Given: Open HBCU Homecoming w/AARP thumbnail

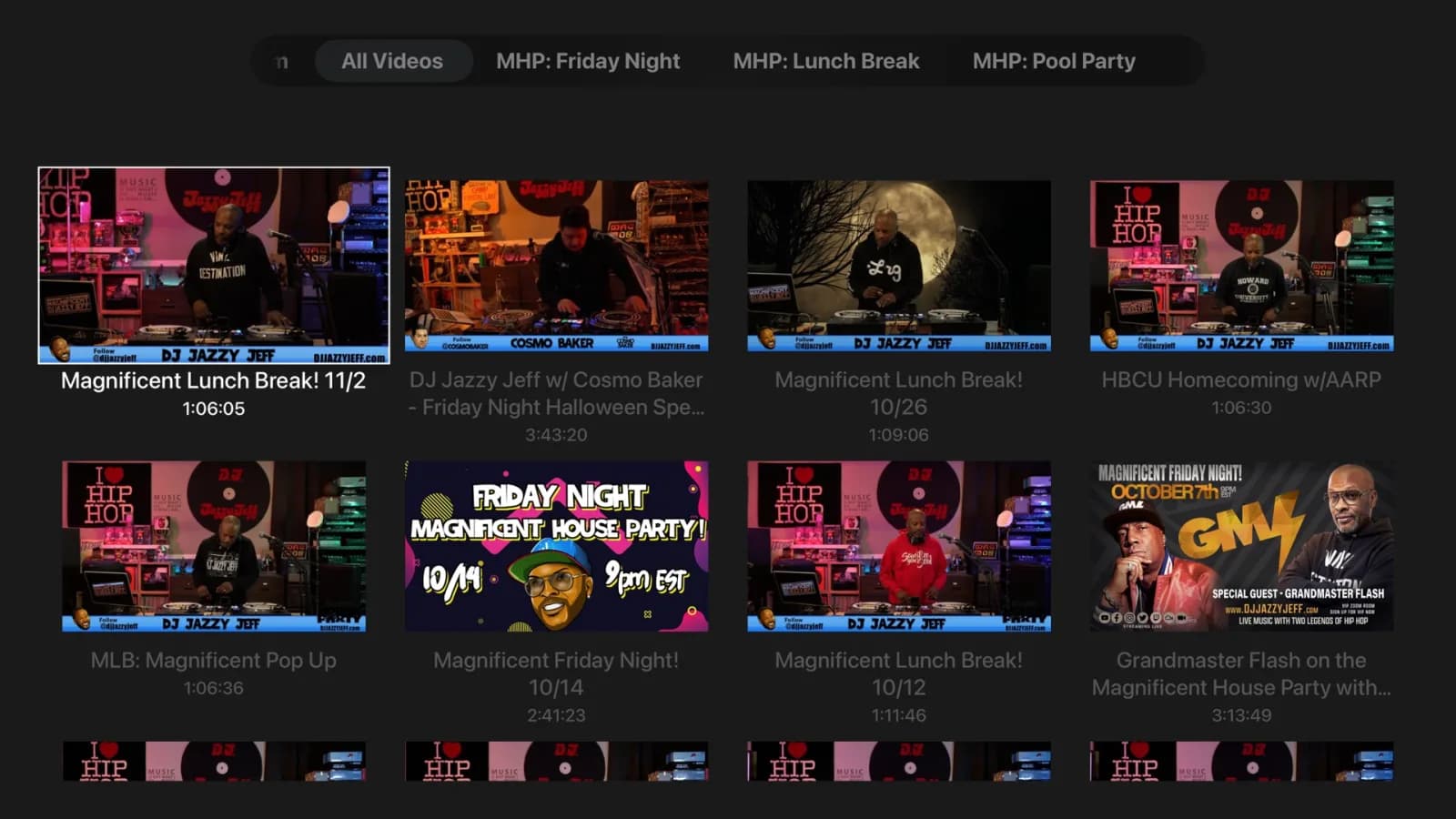Looking at the screenshot, I should point(1241,266).
